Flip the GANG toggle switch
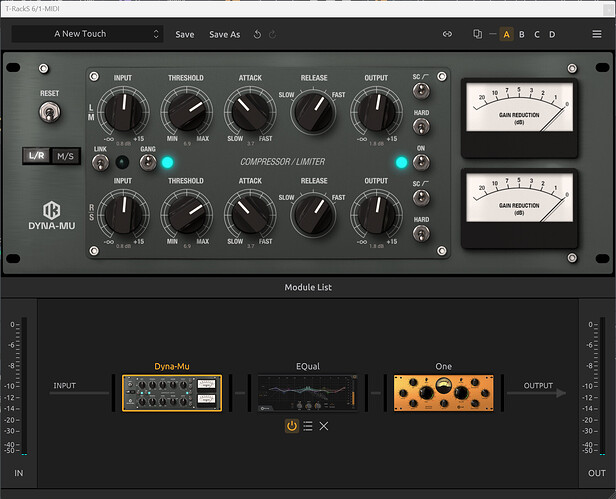The height and width of the screenshot is (499, 616). pos(148,162)
